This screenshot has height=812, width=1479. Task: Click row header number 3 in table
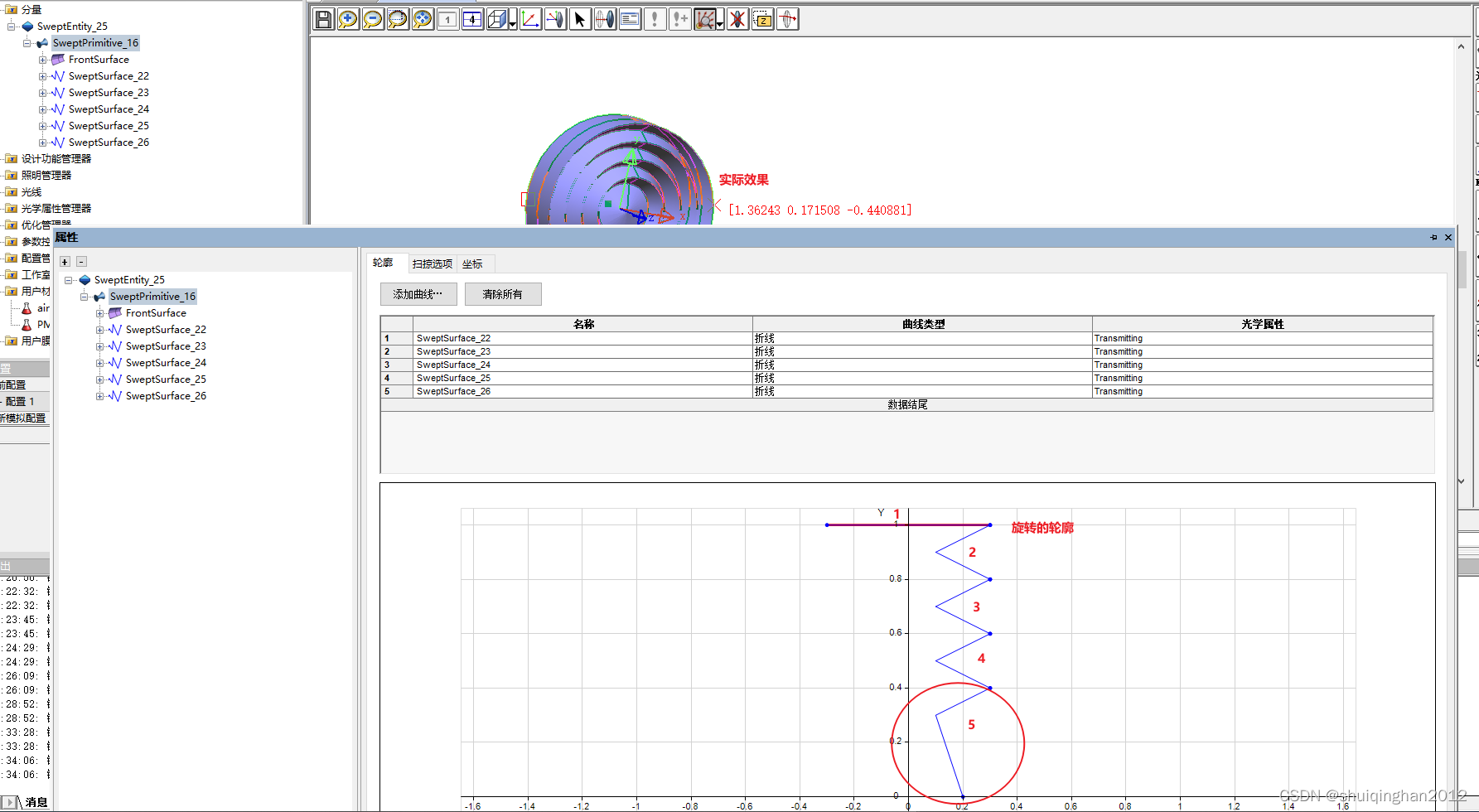pos(396,365)
